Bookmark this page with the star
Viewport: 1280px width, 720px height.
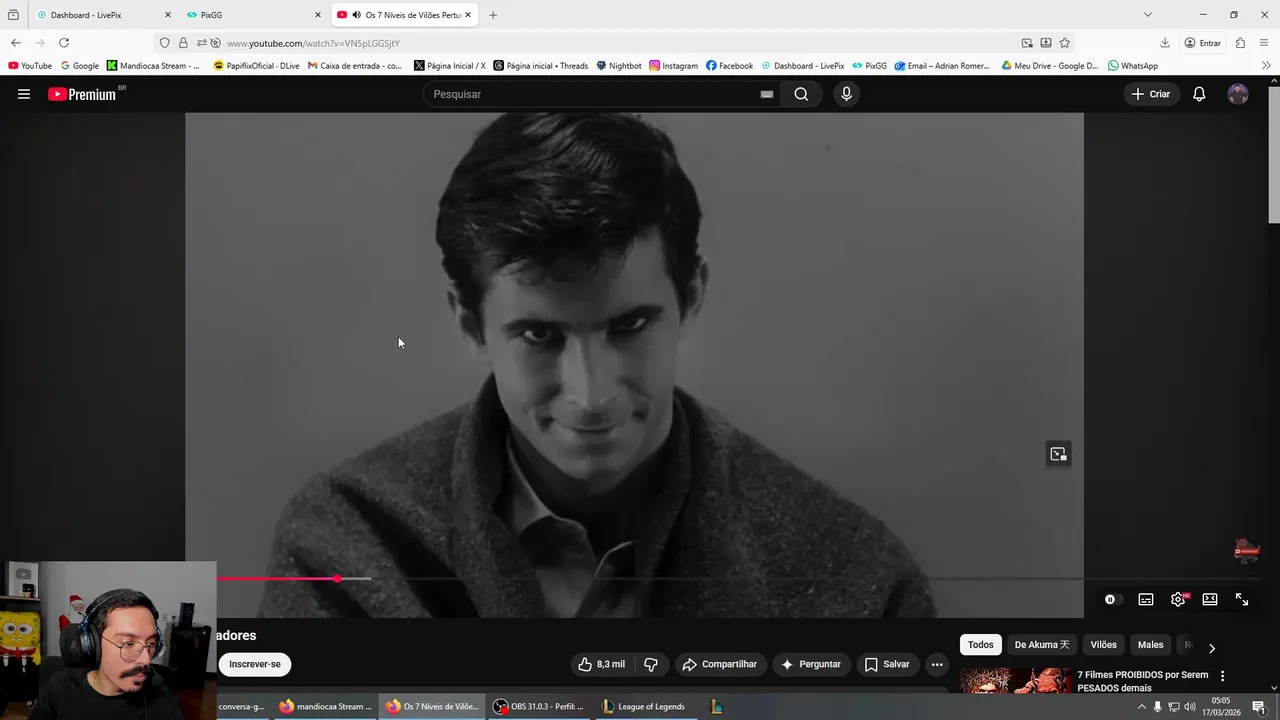click(1065, 43)
